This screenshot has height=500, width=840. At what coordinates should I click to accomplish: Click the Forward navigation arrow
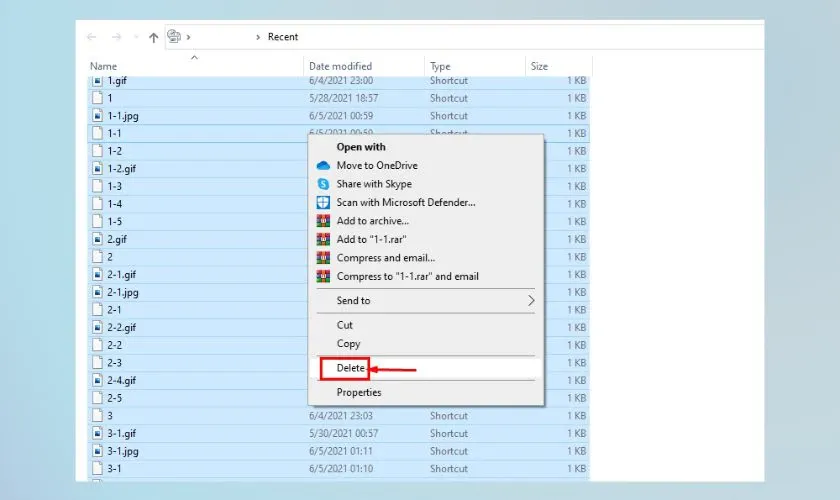coord(115,37)
